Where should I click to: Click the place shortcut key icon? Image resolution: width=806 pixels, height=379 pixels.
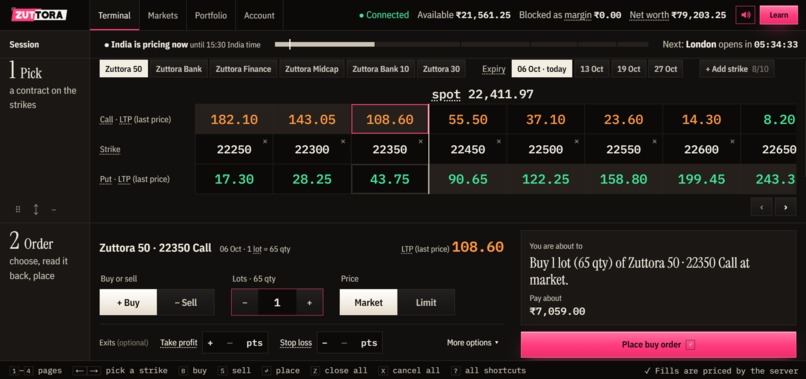point(266,371)
